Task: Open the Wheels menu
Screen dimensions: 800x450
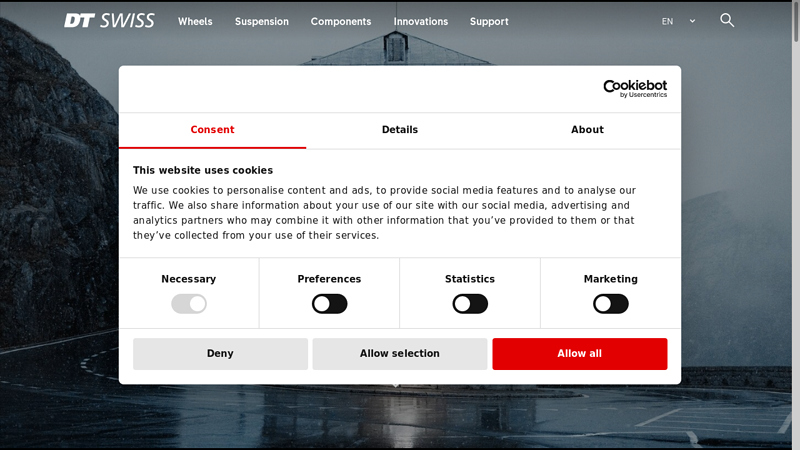Action: tap(195, 21)
